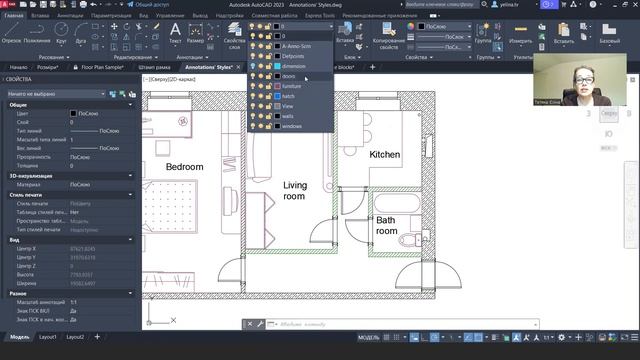Image resolution: width=640 pixels, height=360 pixels.
Task: Click the workspace gear icon in status bar
Action: [562, 337]
